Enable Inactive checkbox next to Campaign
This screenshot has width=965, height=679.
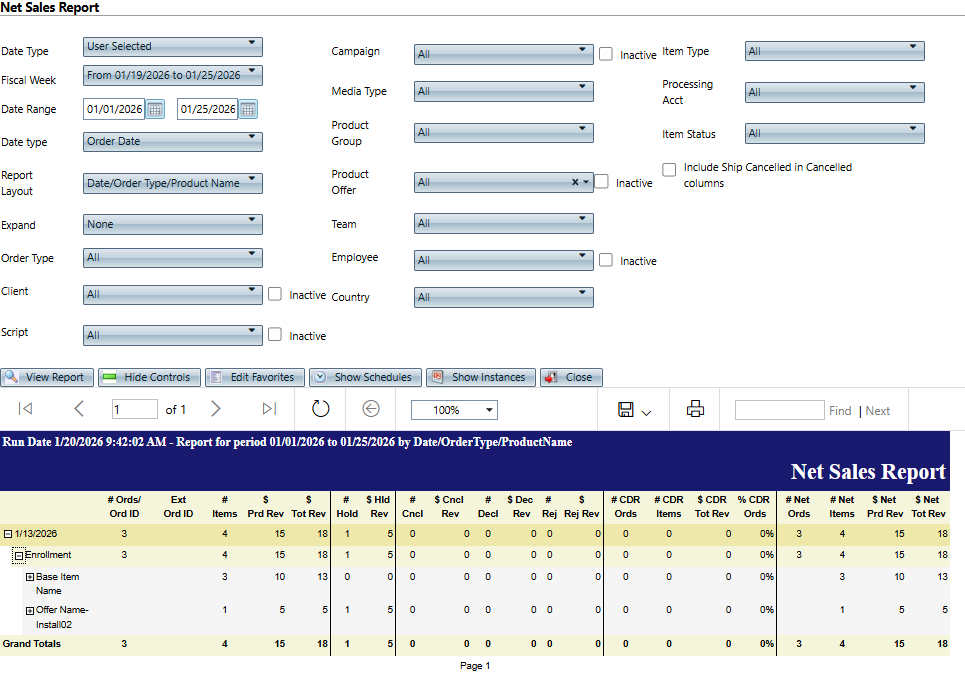[606, 55]
